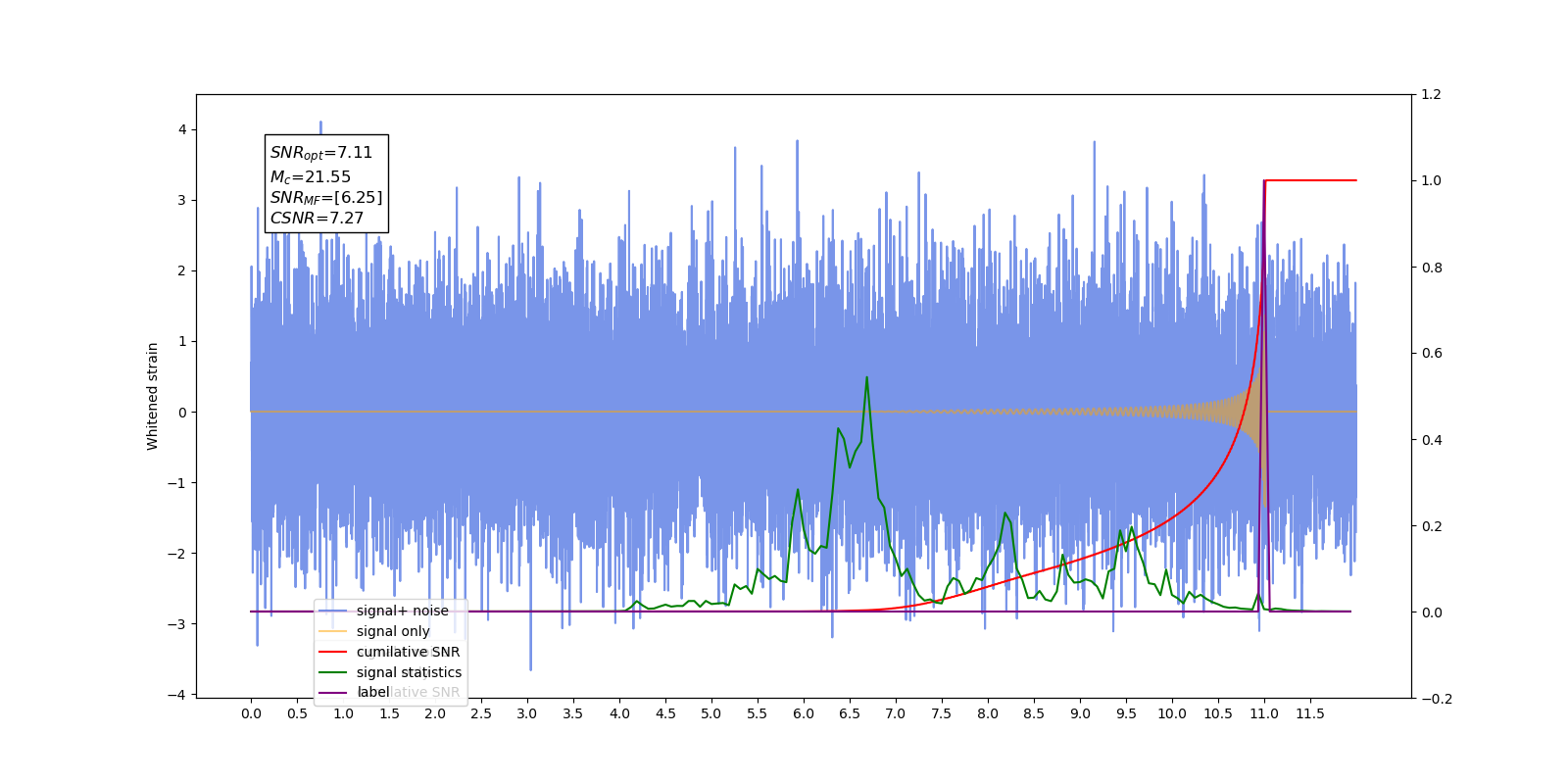
Task: Click the tallest green signal statistics peak
Action: (866, 378)
